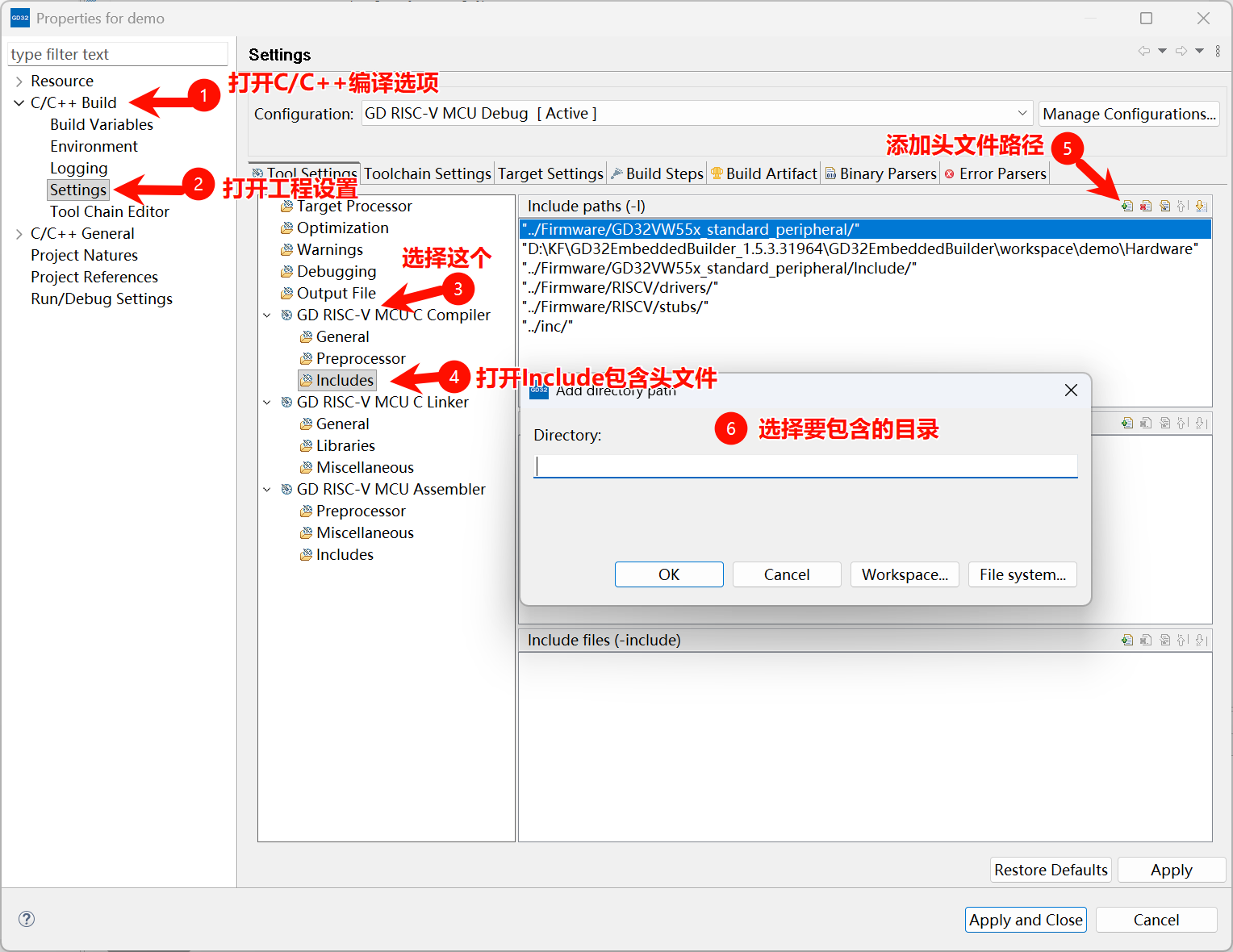
Task: Click Add icon in Include files toolbar
Action: point(1127,641)
